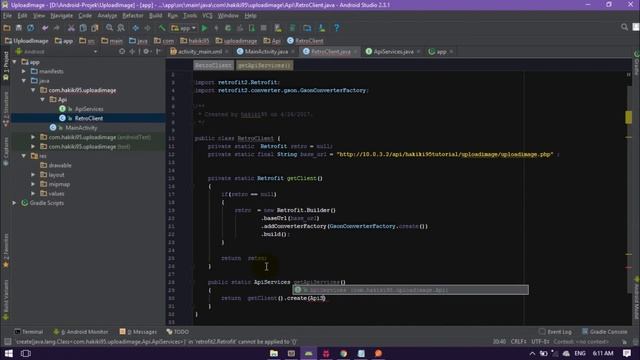Open the Messages tool window
640x360 pixels.
pos(138,332)
